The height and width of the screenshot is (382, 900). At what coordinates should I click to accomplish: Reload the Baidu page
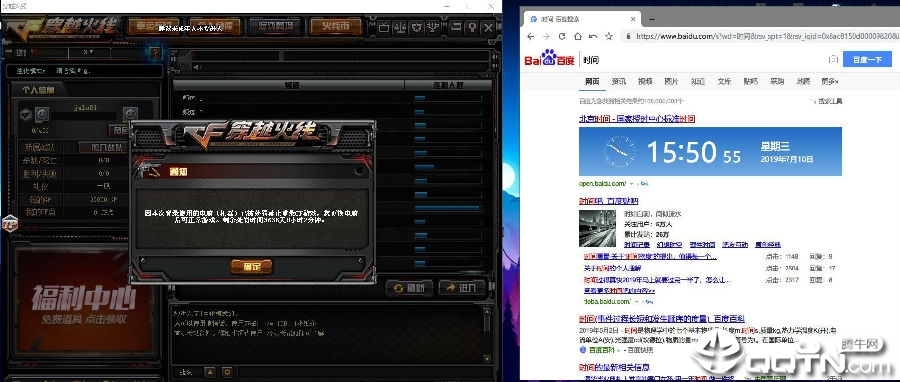562,36
